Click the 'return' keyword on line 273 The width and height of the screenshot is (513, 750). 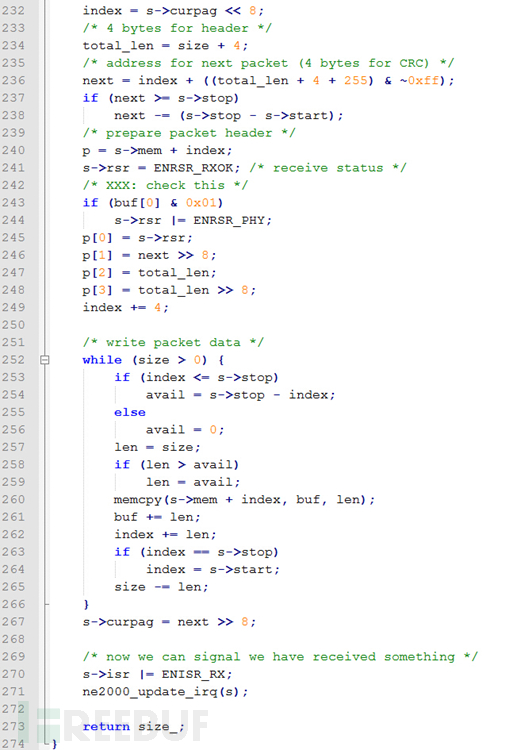coord(106,727)
